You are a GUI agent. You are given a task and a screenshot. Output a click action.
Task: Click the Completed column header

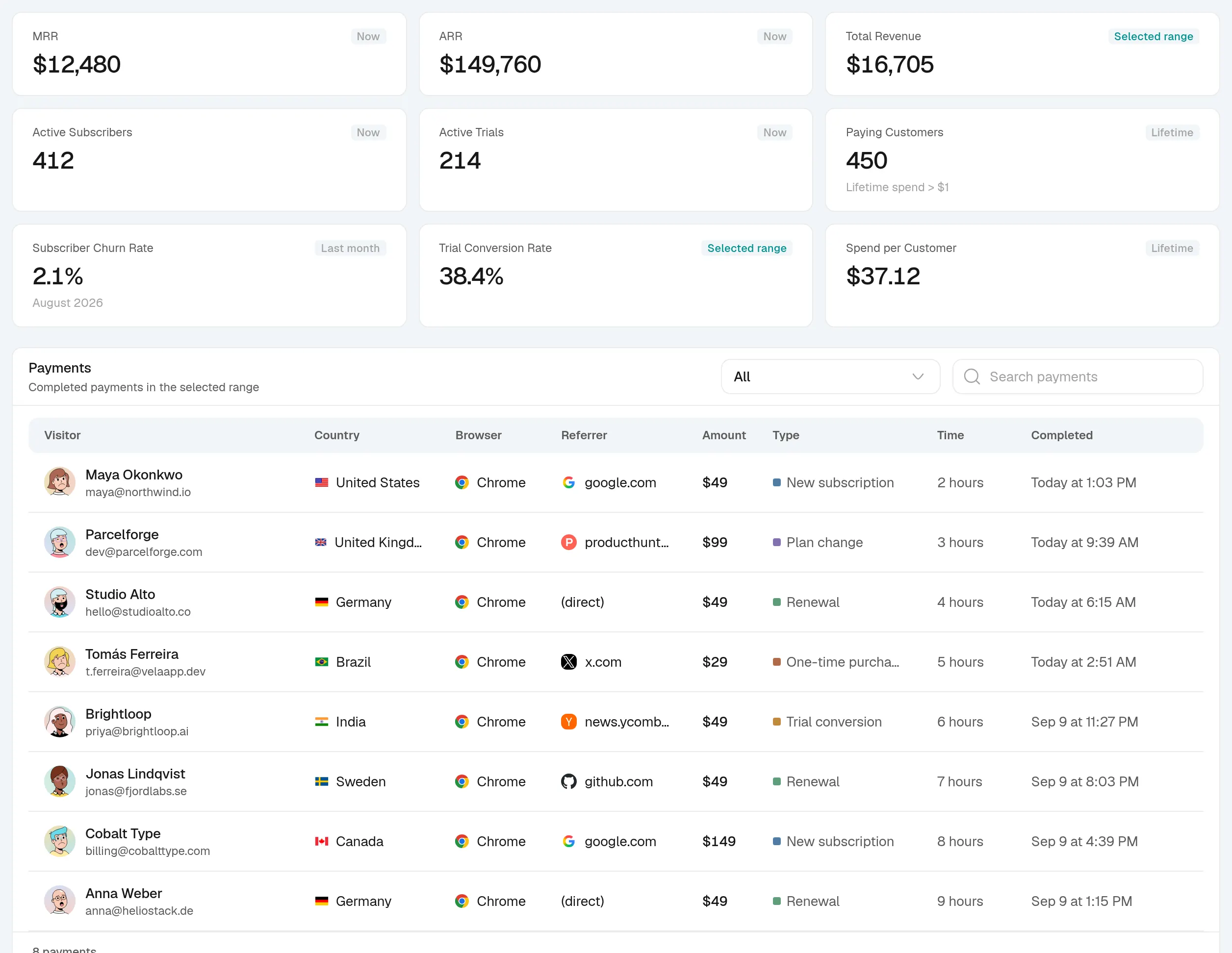pos(1062,435)
